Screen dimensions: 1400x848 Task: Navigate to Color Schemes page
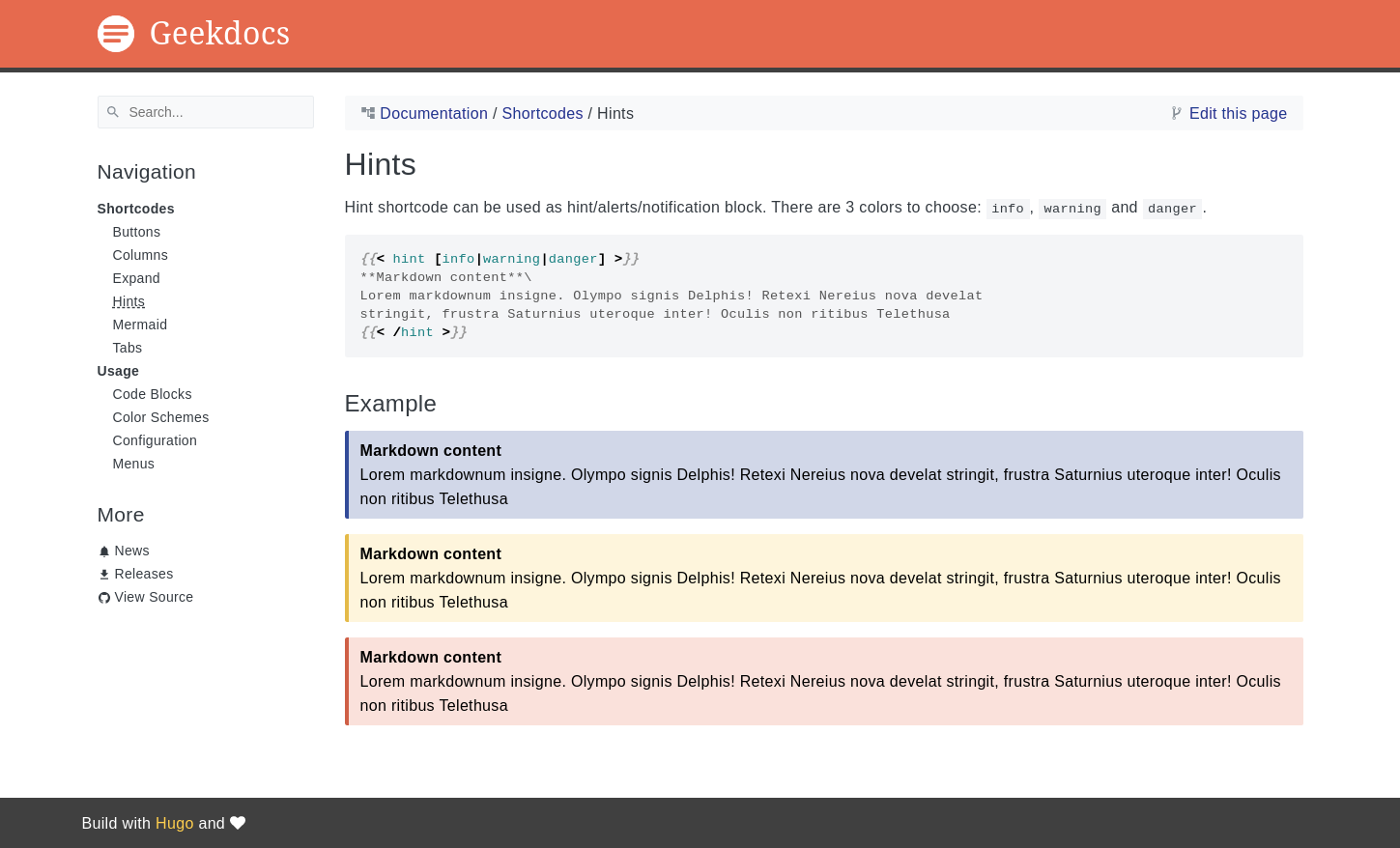point(160,417)
